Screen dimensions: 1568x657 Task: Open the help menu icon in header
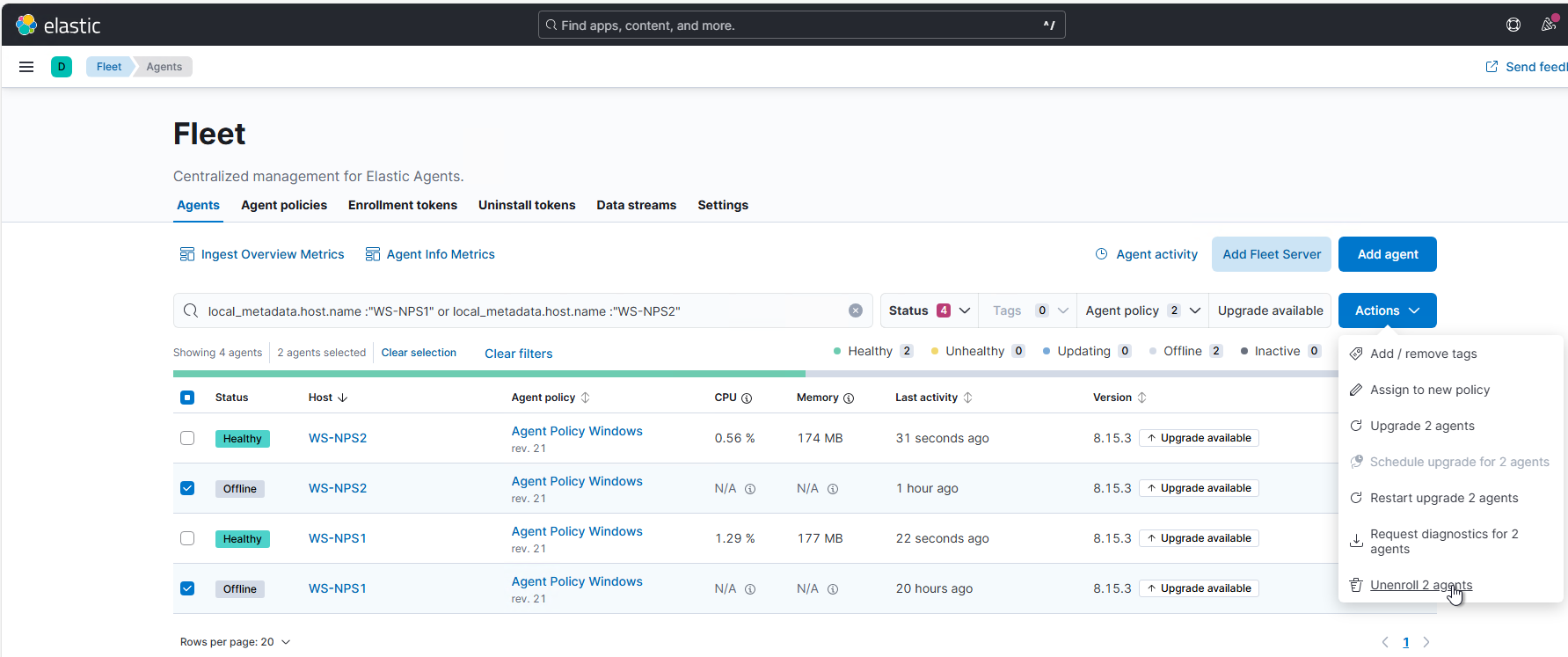tap(1513, 25)
